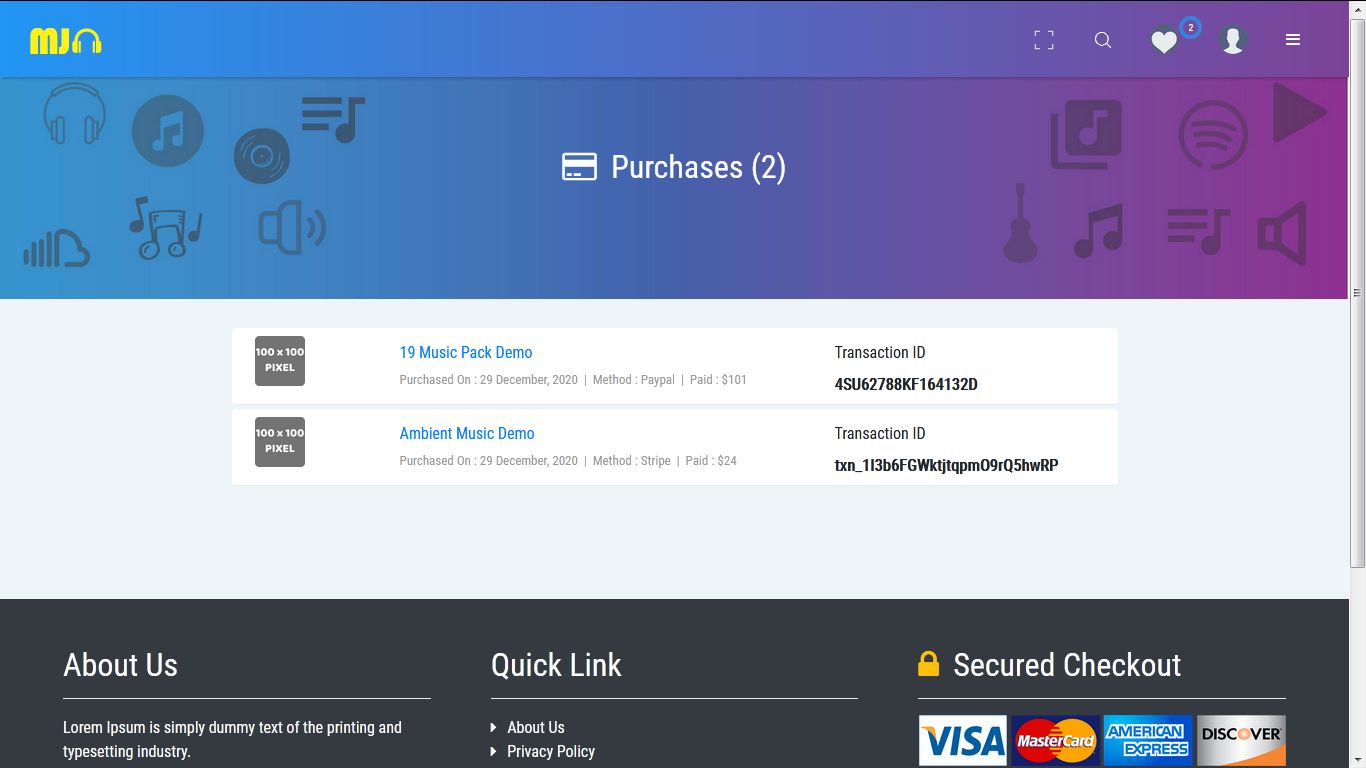This screenshot has height=768, width=1366.
Task: Open the Ambient Music Demo purchase
Action: [466, 433]
